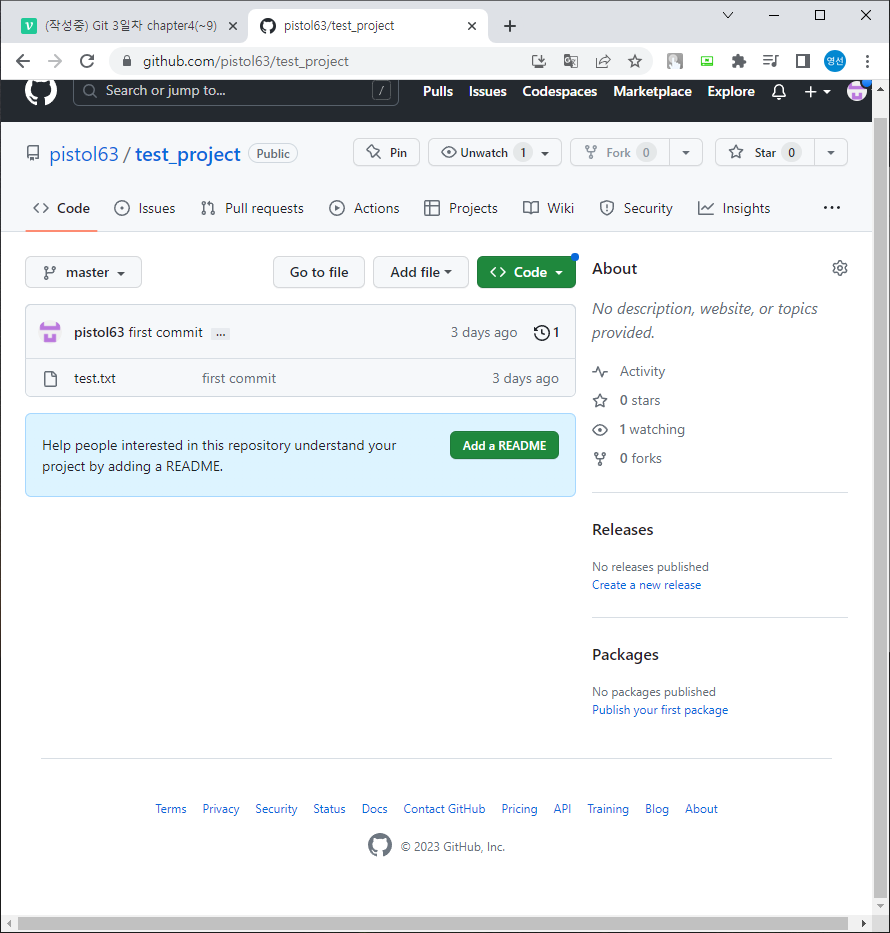Open the green Code dropdown
Screen dimensions: 890x933
point(527,273)
